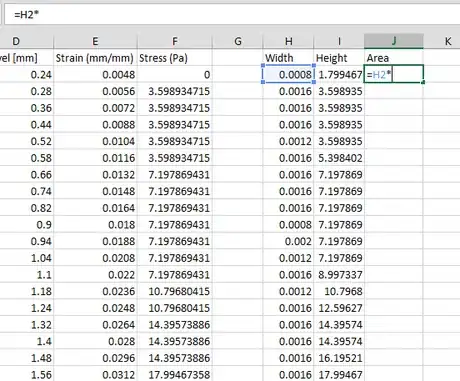Click the stress cell with value 17.99467358
This screenshot has width=460, height=381.
pos(175,375)
